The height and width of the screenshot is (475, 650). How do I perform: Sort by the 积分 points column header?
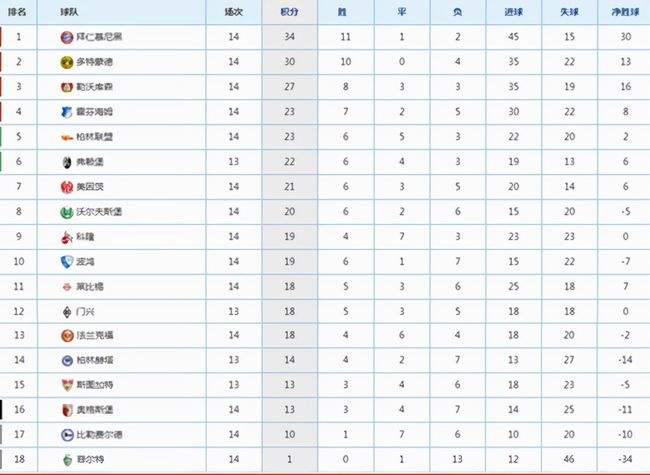coord(289,12)
